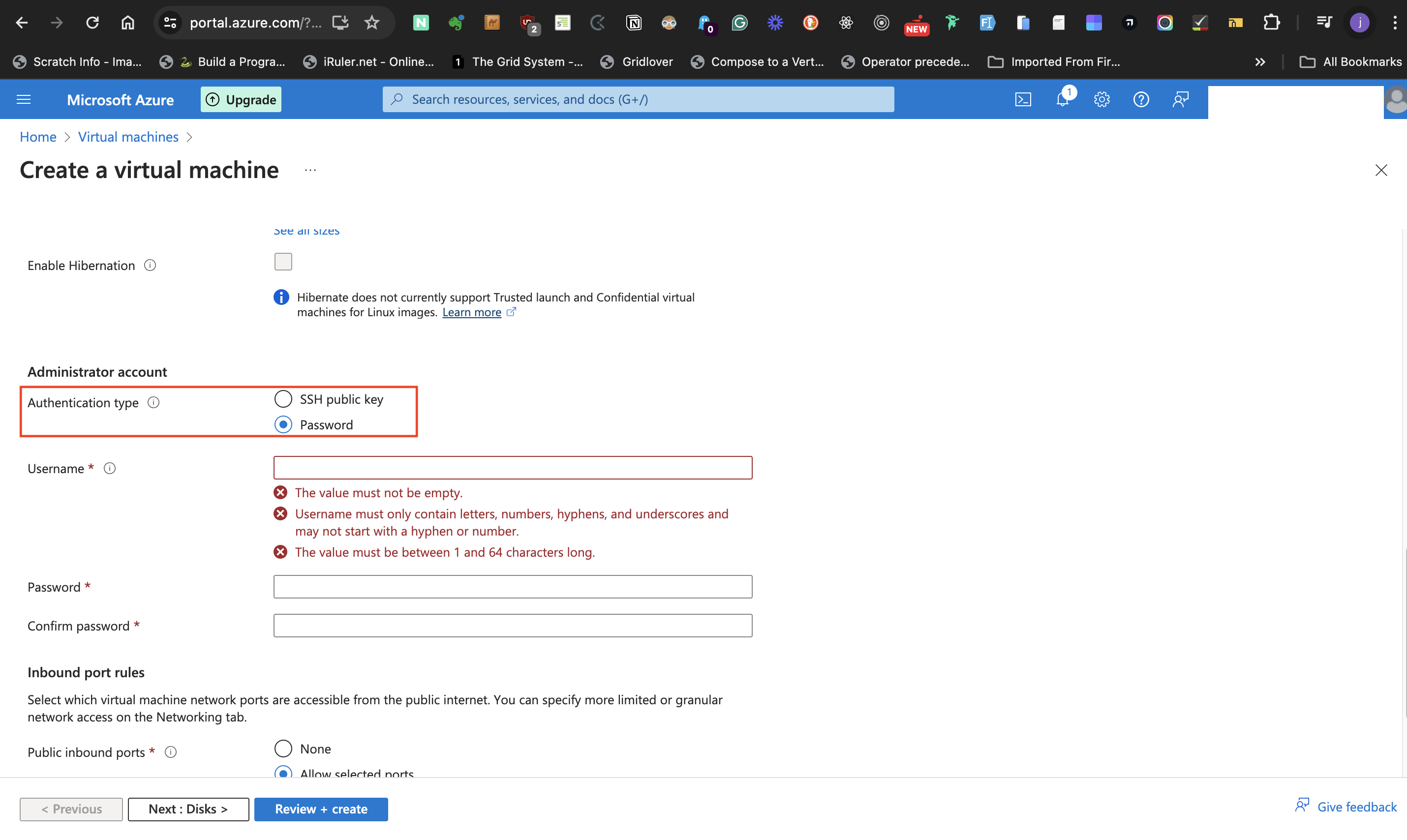Image resolution: width=1407 pixels, height=840 pixels.
Task: Open the notifications bell
Action: click(x=1062, y=100)
